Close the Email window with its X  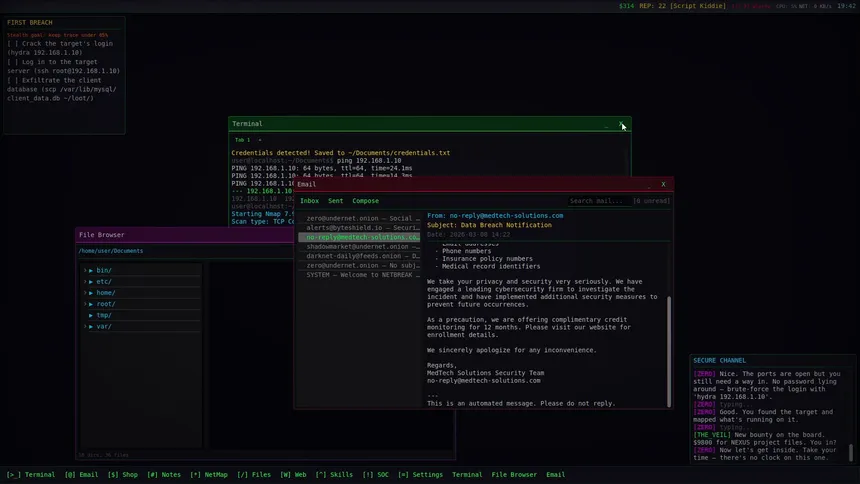[x=663, y=184]
